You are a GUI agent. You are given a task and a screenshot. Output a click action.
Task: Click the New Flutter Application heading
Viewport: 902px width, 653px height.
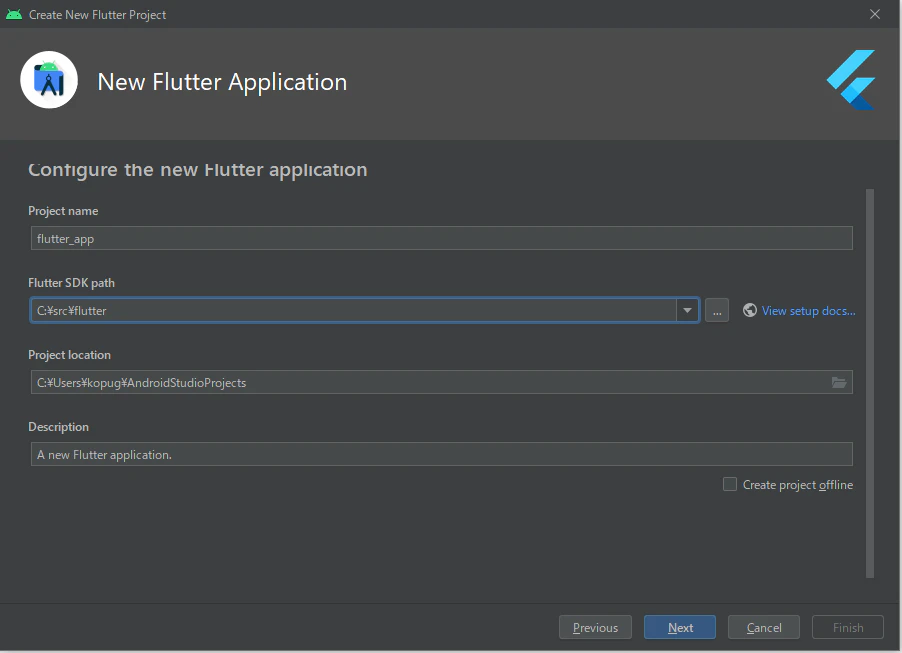(x=222, y=82)
